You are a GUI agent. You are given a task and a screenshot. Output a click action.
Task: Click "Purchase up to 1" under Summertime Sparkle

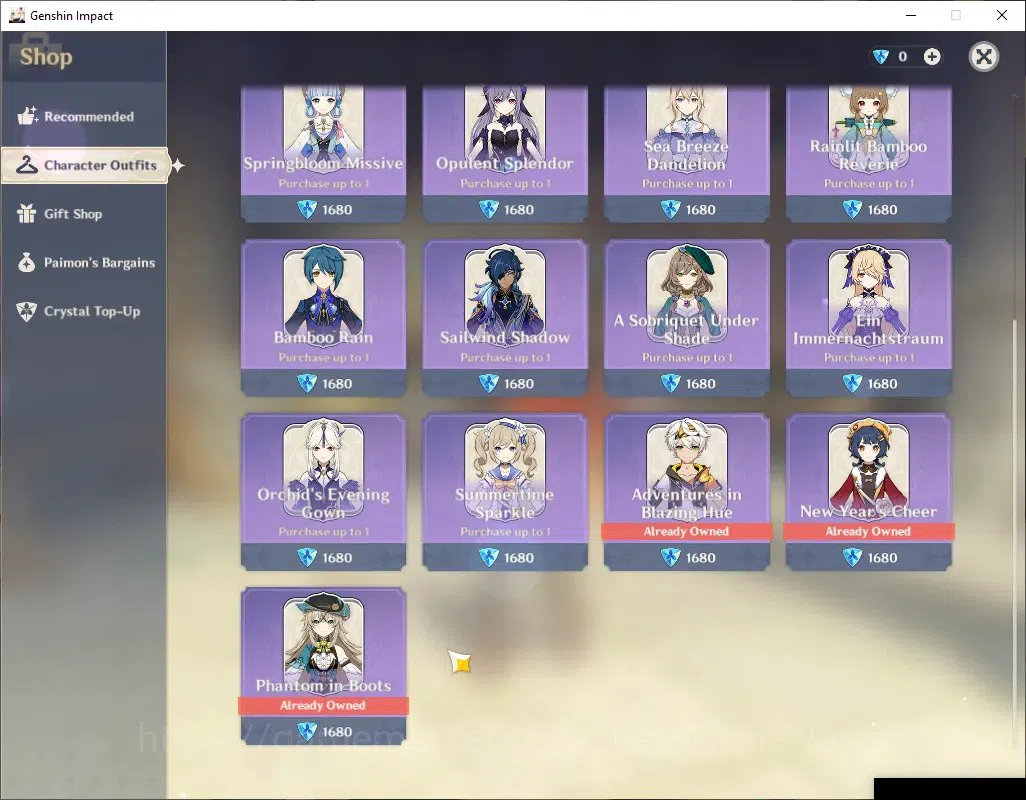tap(505, 532)
